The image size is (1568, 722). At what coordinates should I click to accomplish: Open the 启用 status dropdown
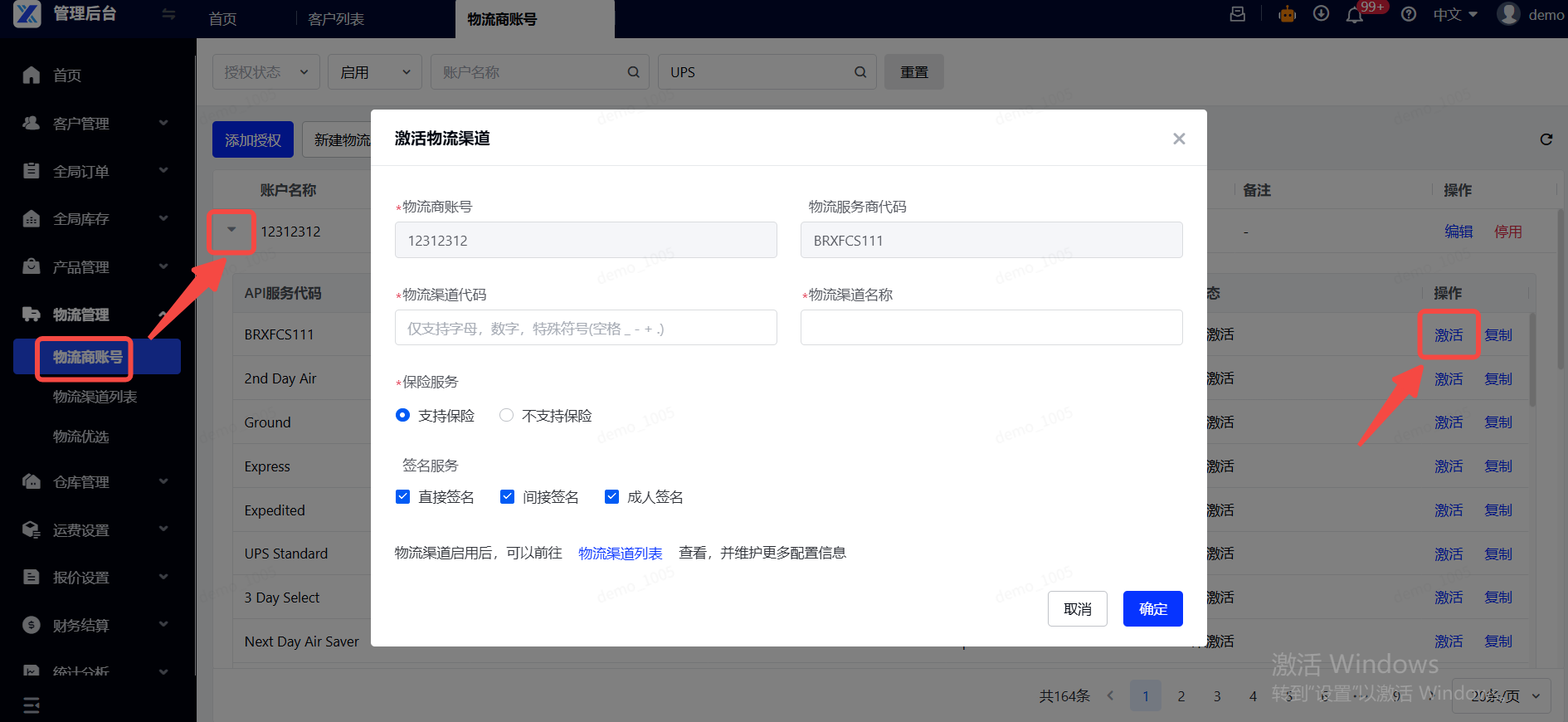click(x=375, y=72)
